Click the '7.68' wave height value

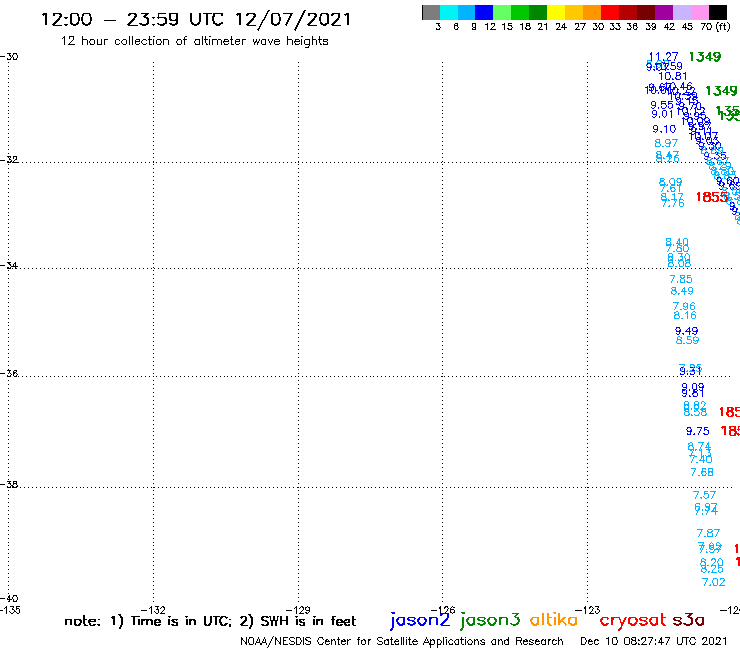702,472
